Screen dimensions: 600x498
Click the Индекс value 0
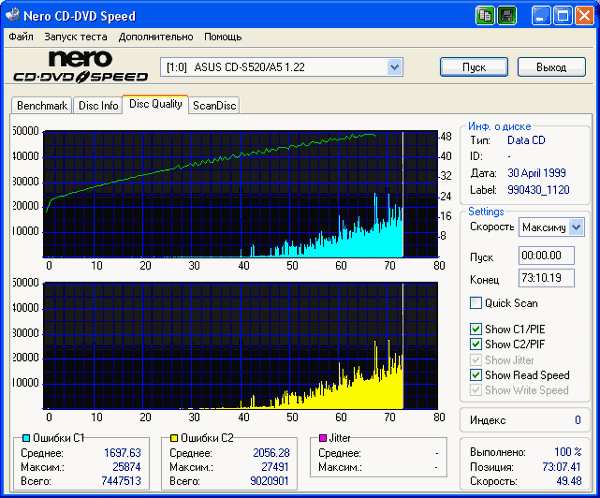click(x=578, y=420)
